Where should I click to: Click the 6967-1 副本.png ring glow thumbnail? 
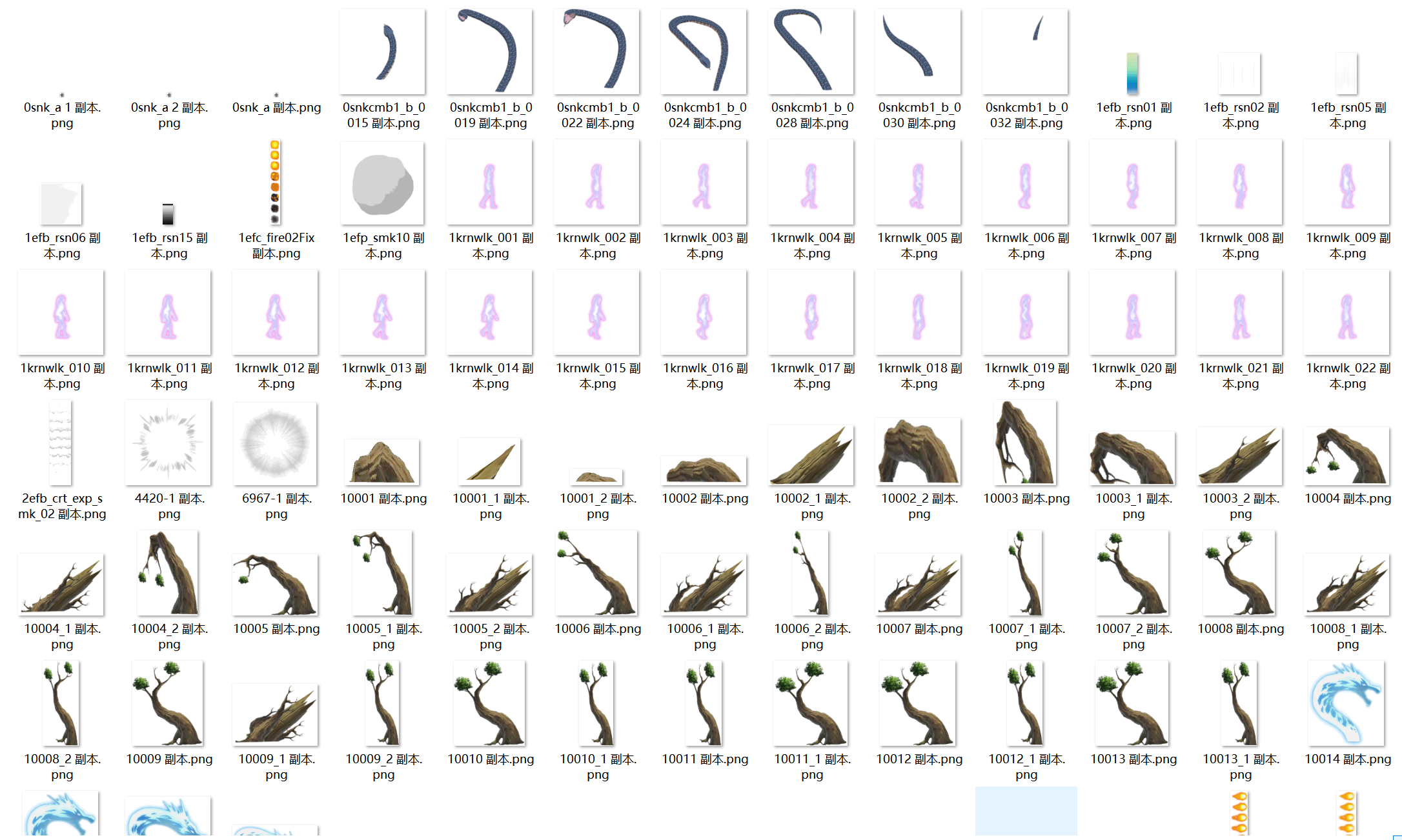276,444
